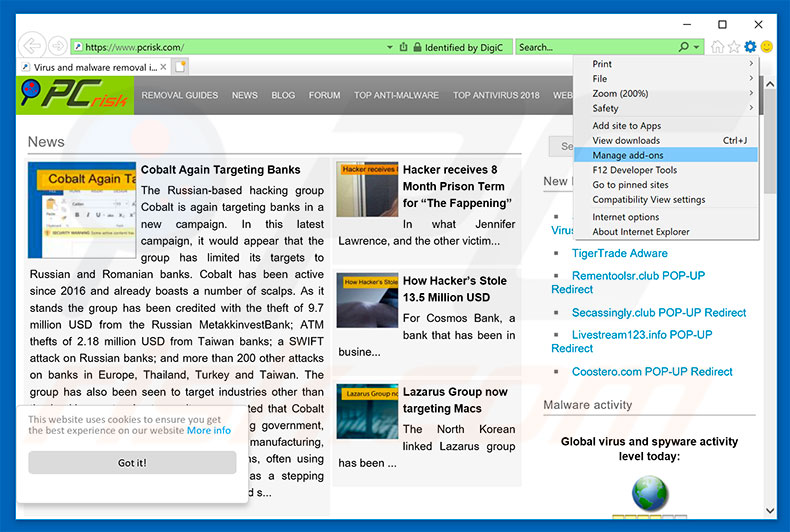Open the address bar dropdown arrow

389,47
